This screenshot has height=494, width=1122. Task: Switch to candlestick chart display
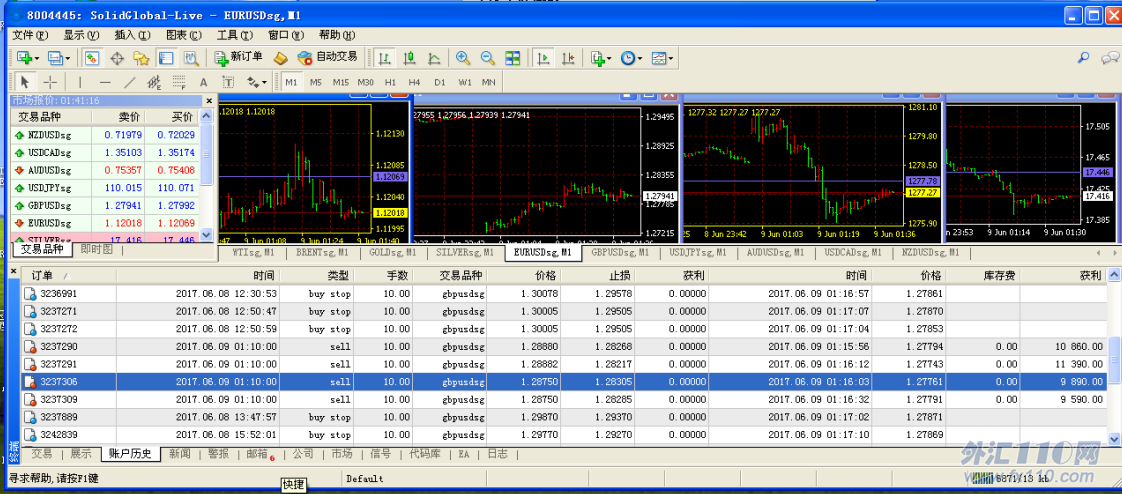click(410, 58)
